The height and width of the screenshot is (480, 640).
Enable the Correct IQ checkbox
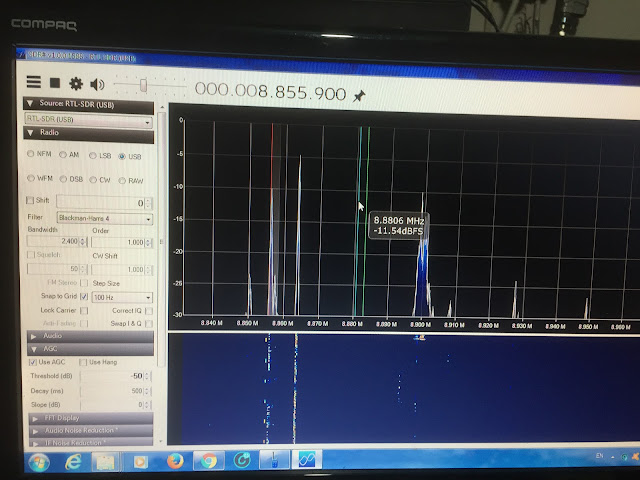click(x=149, y=311)
